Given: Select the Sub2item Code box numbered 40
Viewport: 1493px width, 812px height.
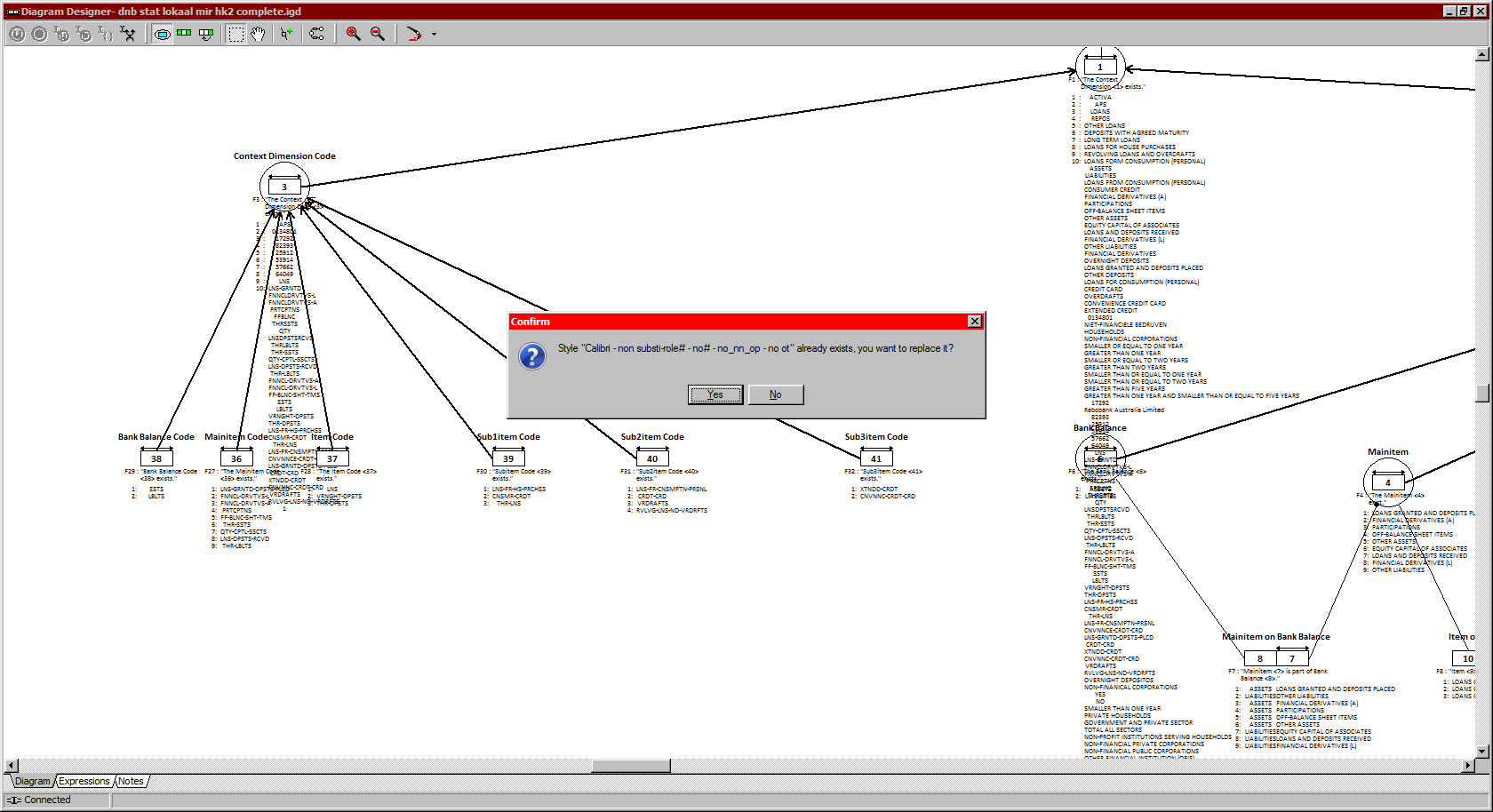Looking at the screenshot, I should [652, 458].
